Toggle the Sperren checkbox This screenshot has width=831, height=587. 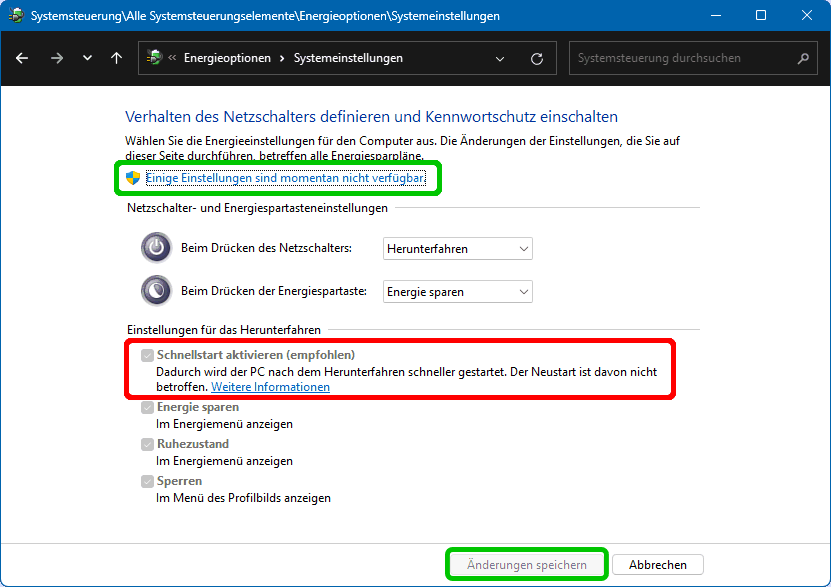(148, 481)
